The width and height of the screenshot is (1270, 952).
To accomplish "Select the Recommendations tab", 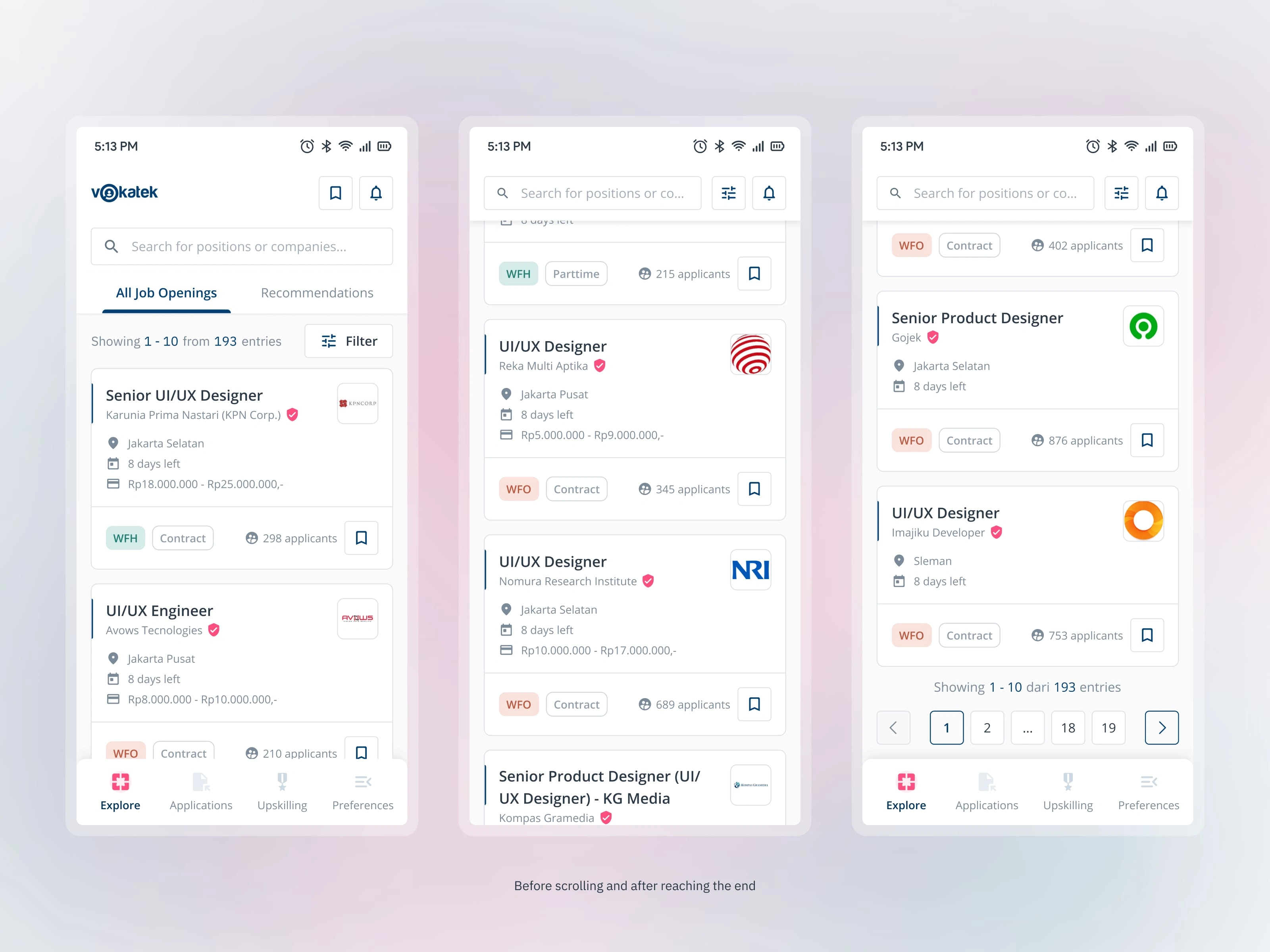I will 317,292.
